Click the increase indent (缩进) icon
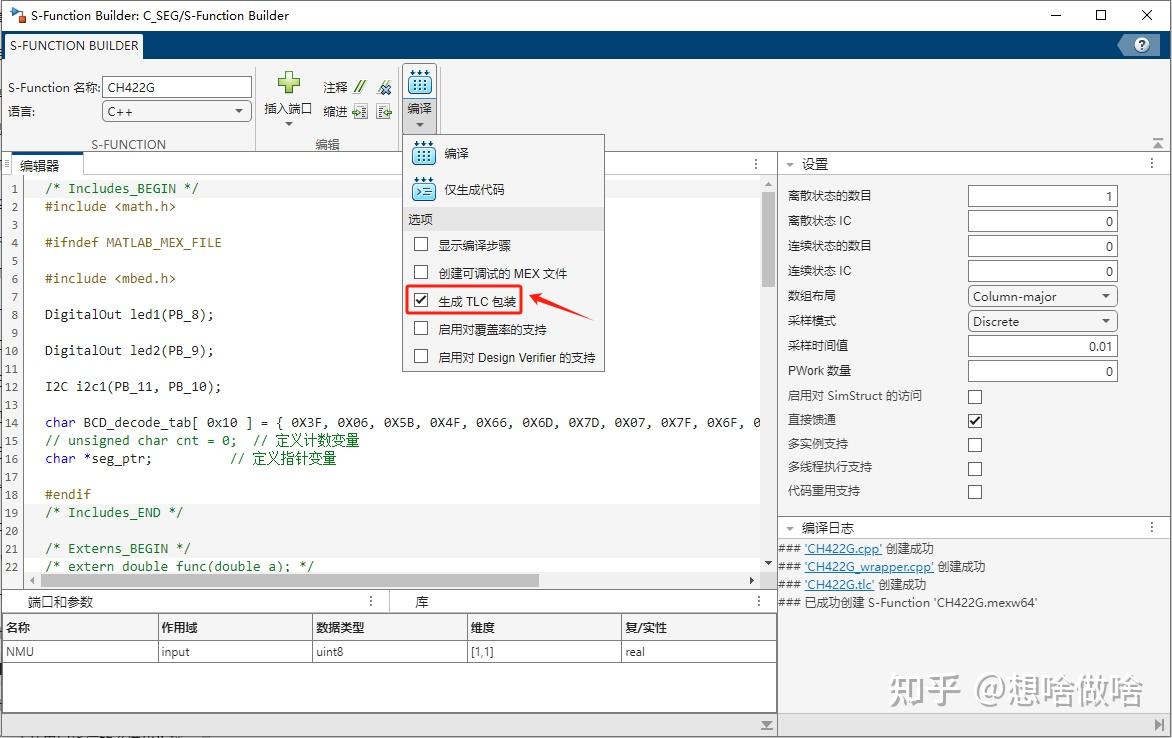This screenshot has height=738, width=1172. (359, 112)
